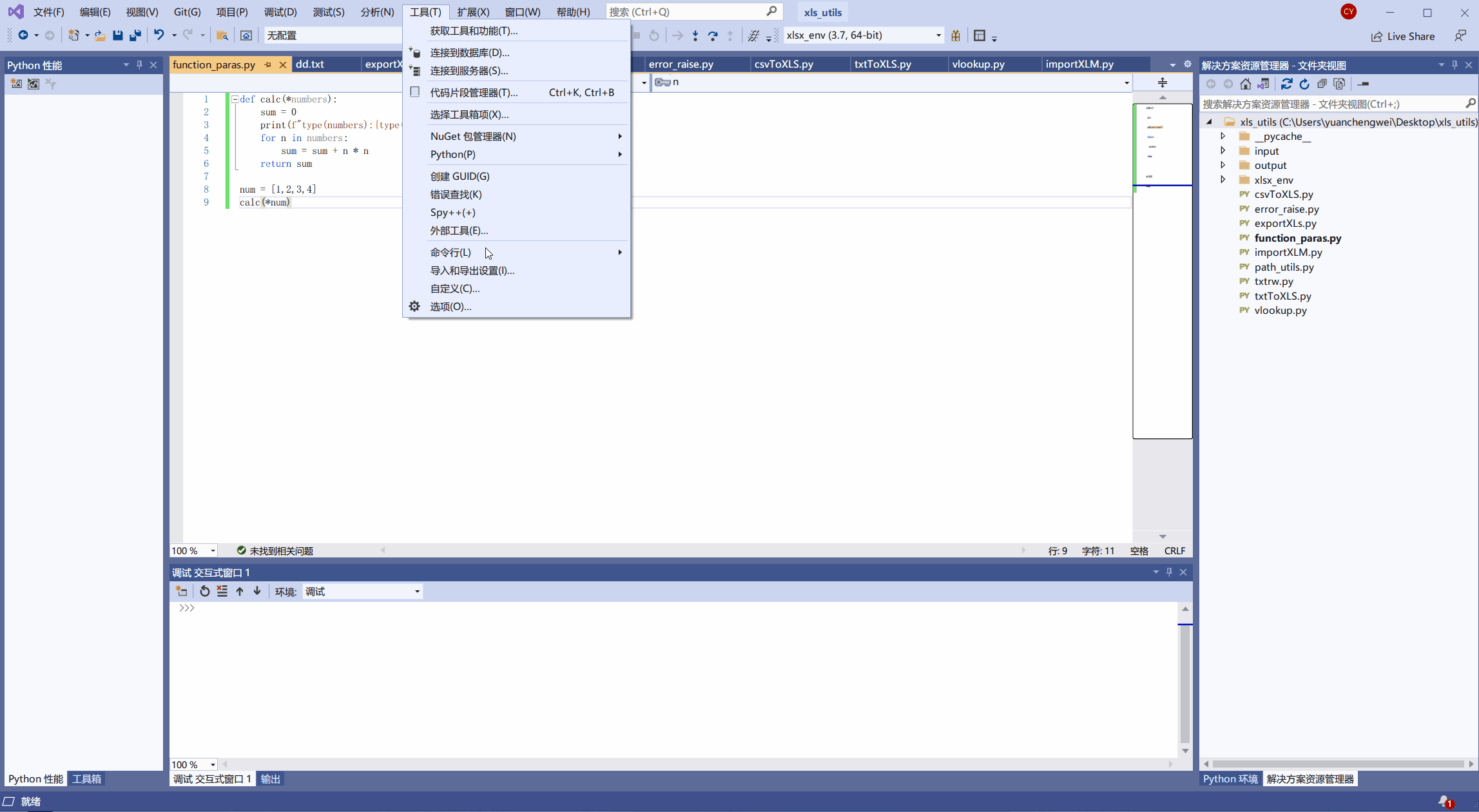
Task: Click the reset interactive window icon
Action: [205, 591]
